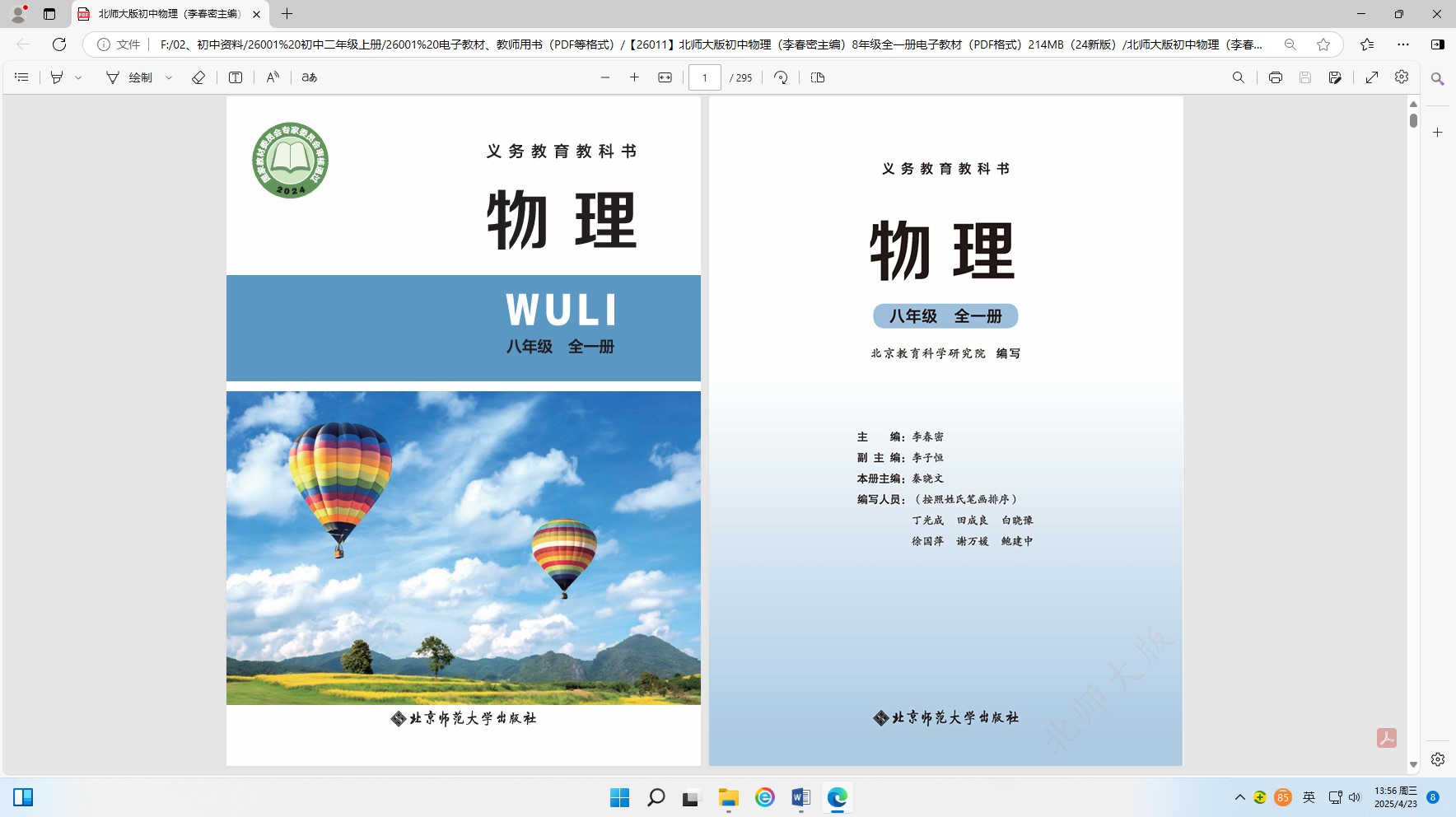Rotate the PDF page
Screen dimensions: 1456x817
(781, 77)
